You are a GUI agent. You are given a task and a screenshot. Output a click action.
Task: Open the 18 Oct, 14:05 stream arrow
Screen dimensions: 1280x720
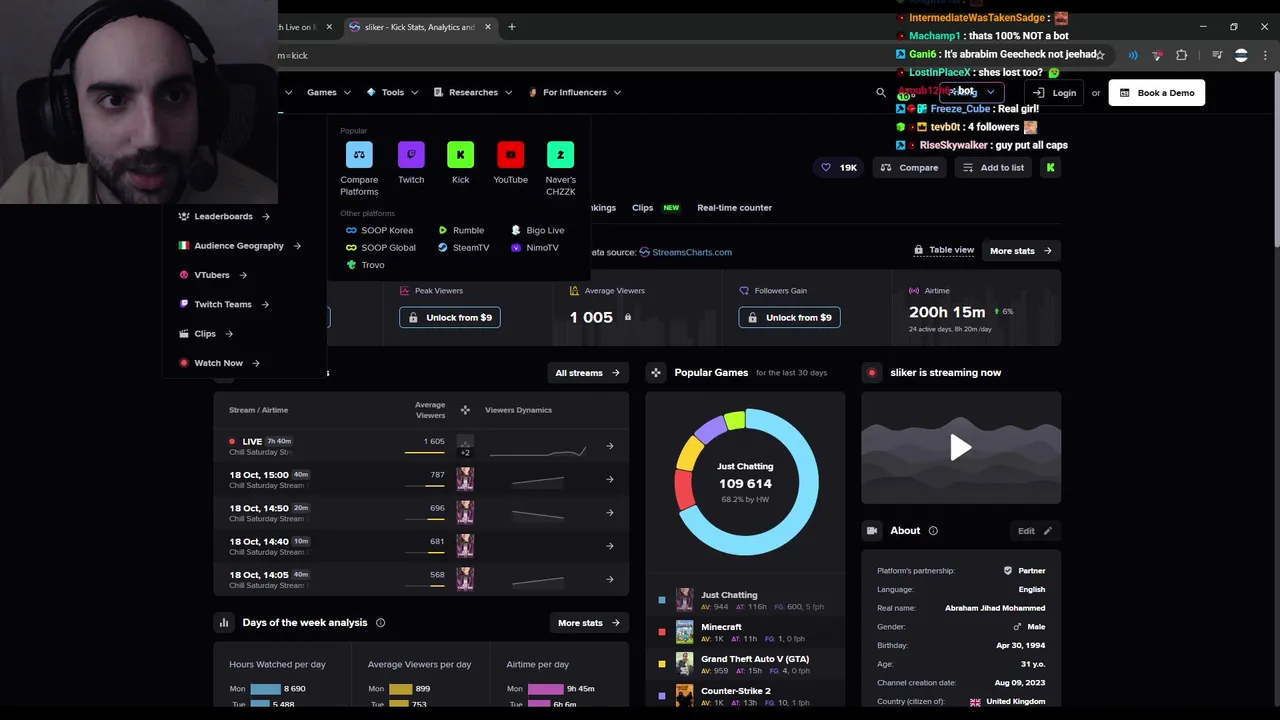(610, 579)
